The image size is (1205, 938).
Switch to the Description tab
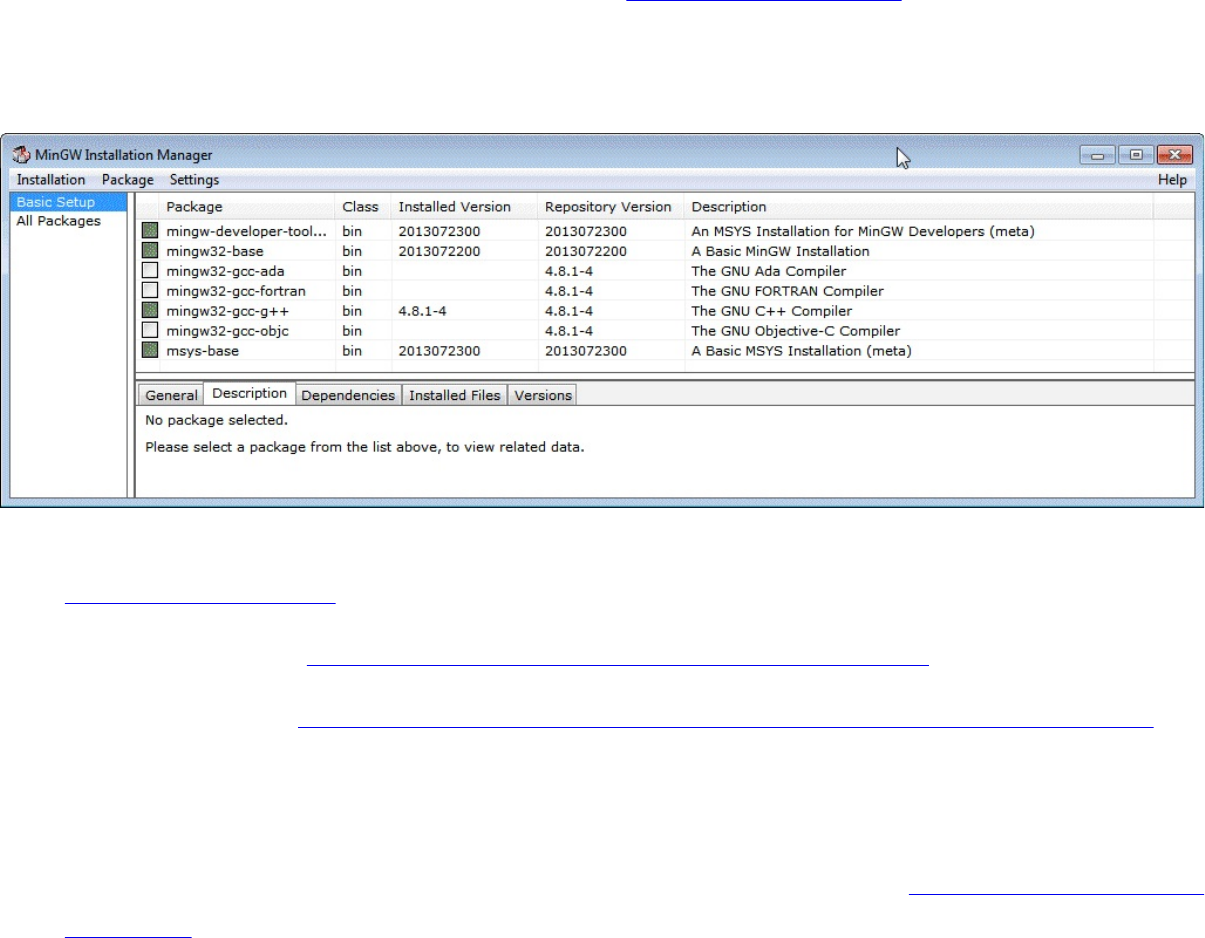(250, 393)
